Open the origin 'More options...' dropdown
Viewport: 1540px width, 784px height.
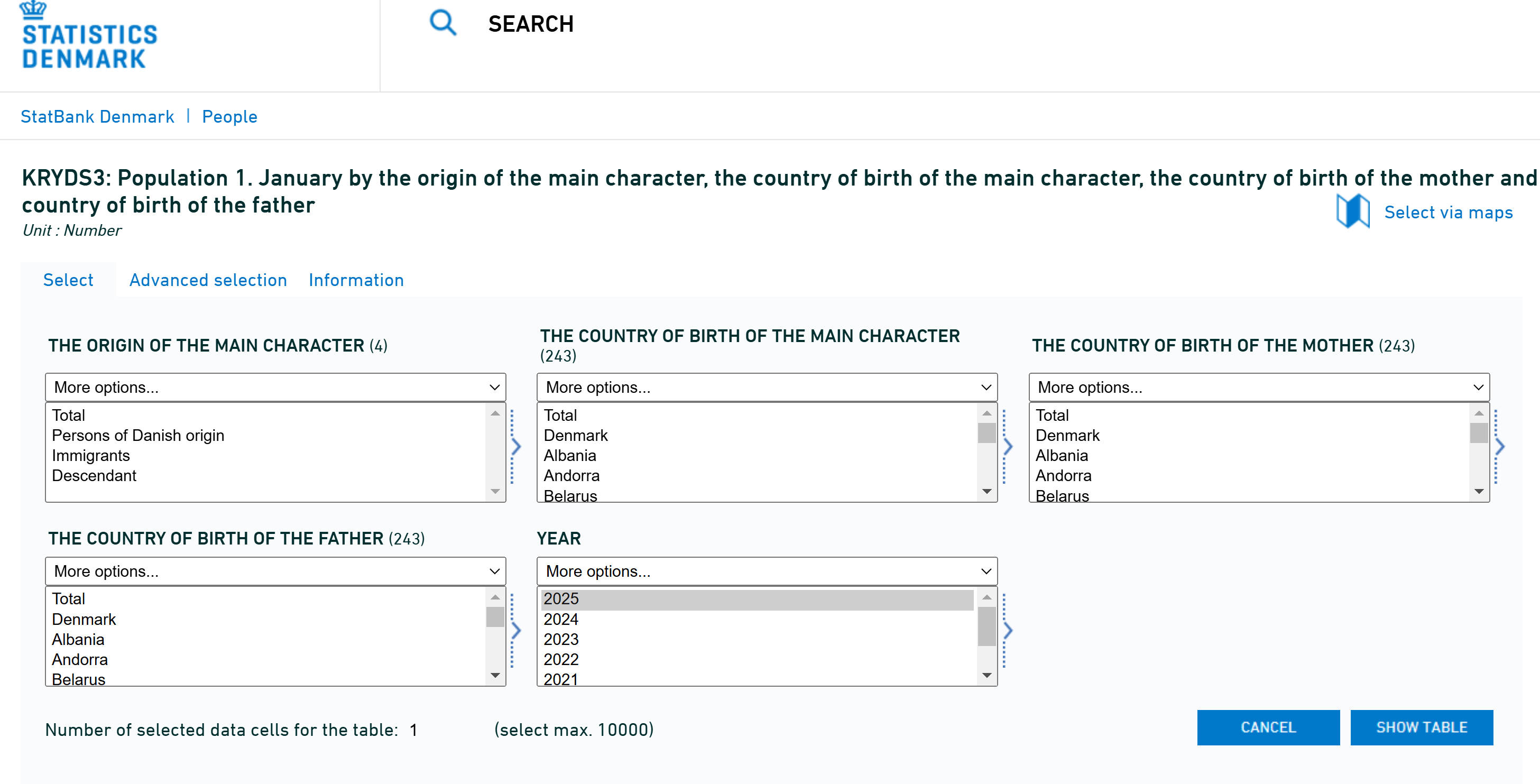(x=275, y=388)
